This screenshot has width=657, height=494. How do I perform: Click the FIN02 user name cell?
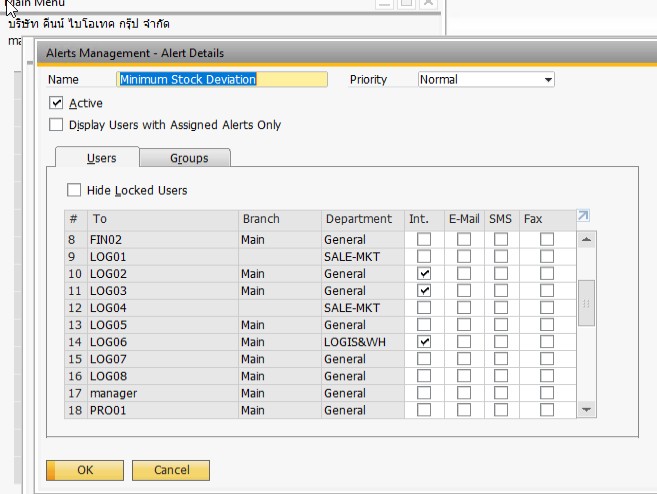coord(163,240)
